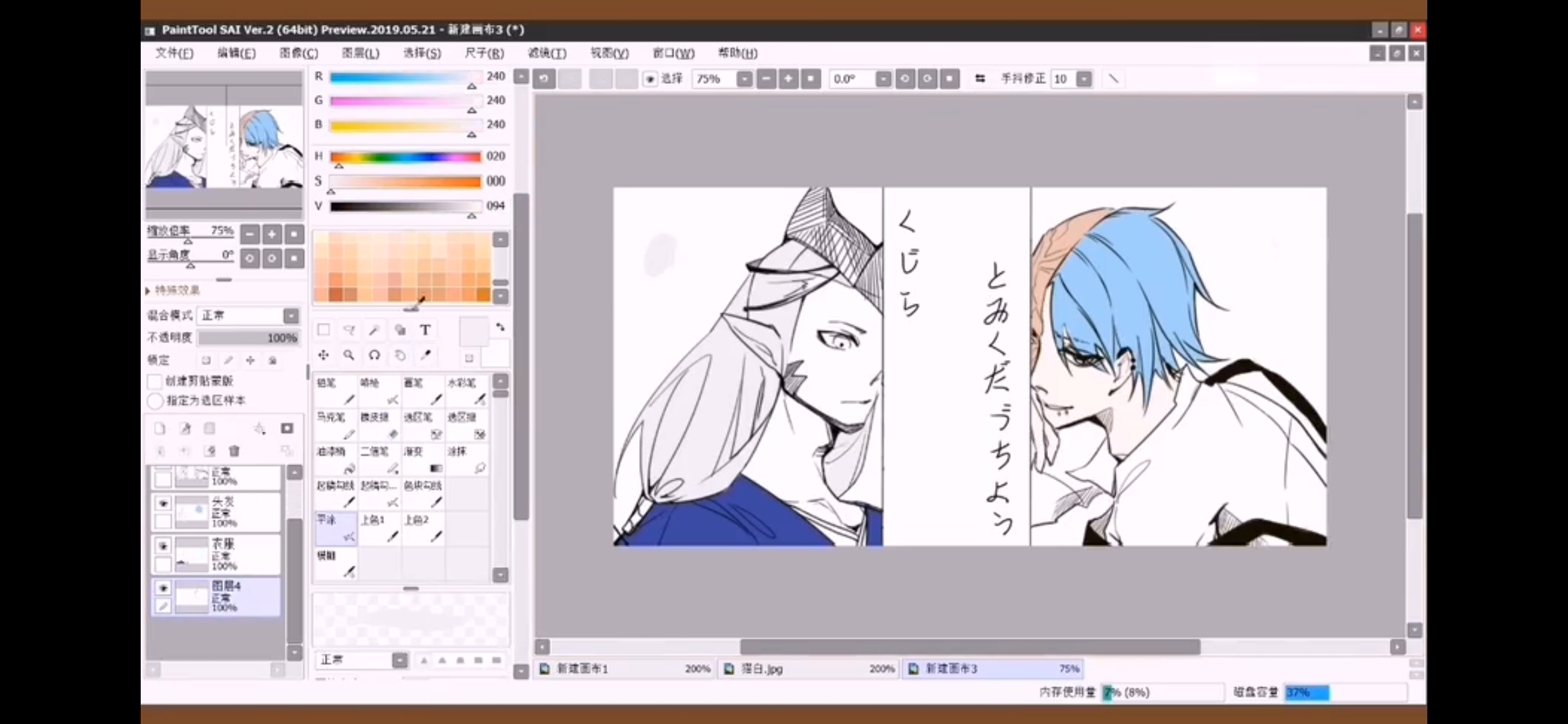Open the 视图(V) menu
Screen dimensions: 1568x724
610,53
